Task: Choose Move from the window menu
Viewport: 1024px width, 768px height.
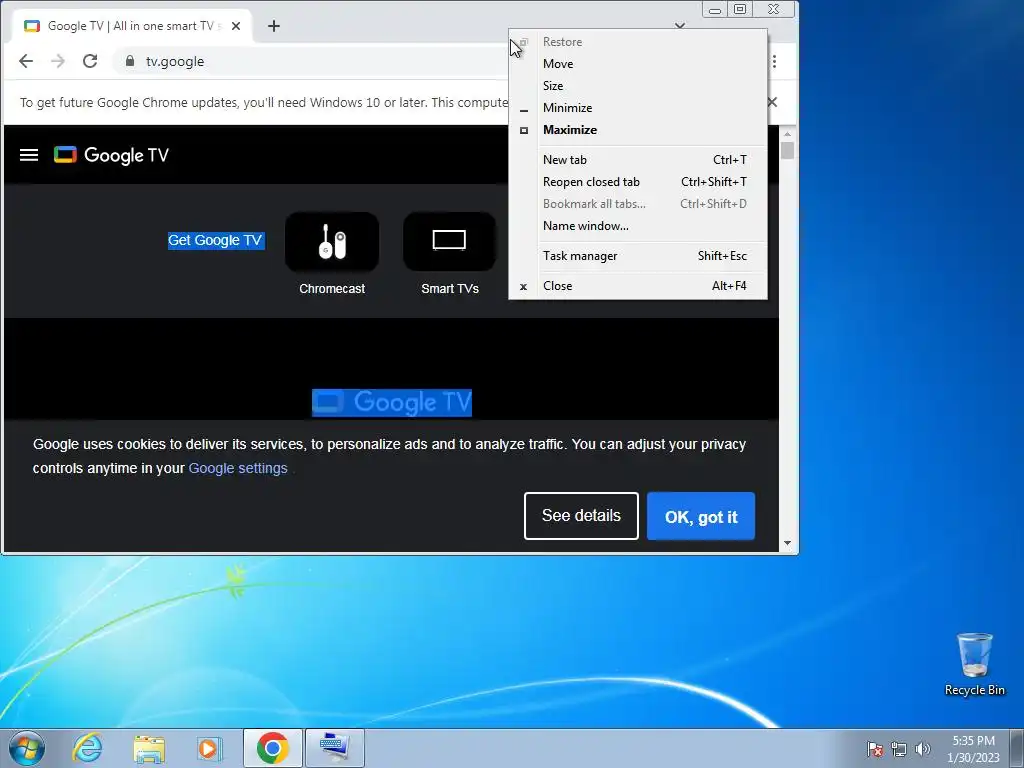Action: tap(638, 64)
